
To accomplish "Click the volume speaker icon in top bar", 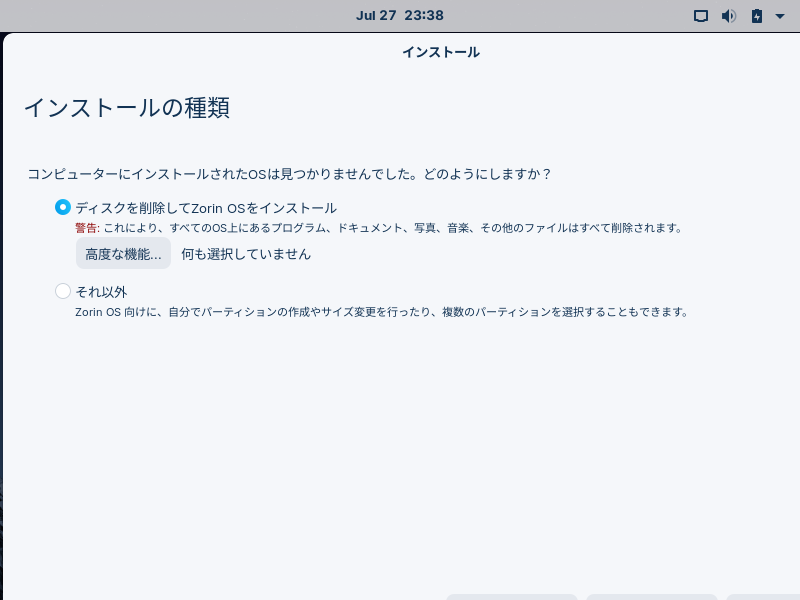I will [x=729, y=16].
